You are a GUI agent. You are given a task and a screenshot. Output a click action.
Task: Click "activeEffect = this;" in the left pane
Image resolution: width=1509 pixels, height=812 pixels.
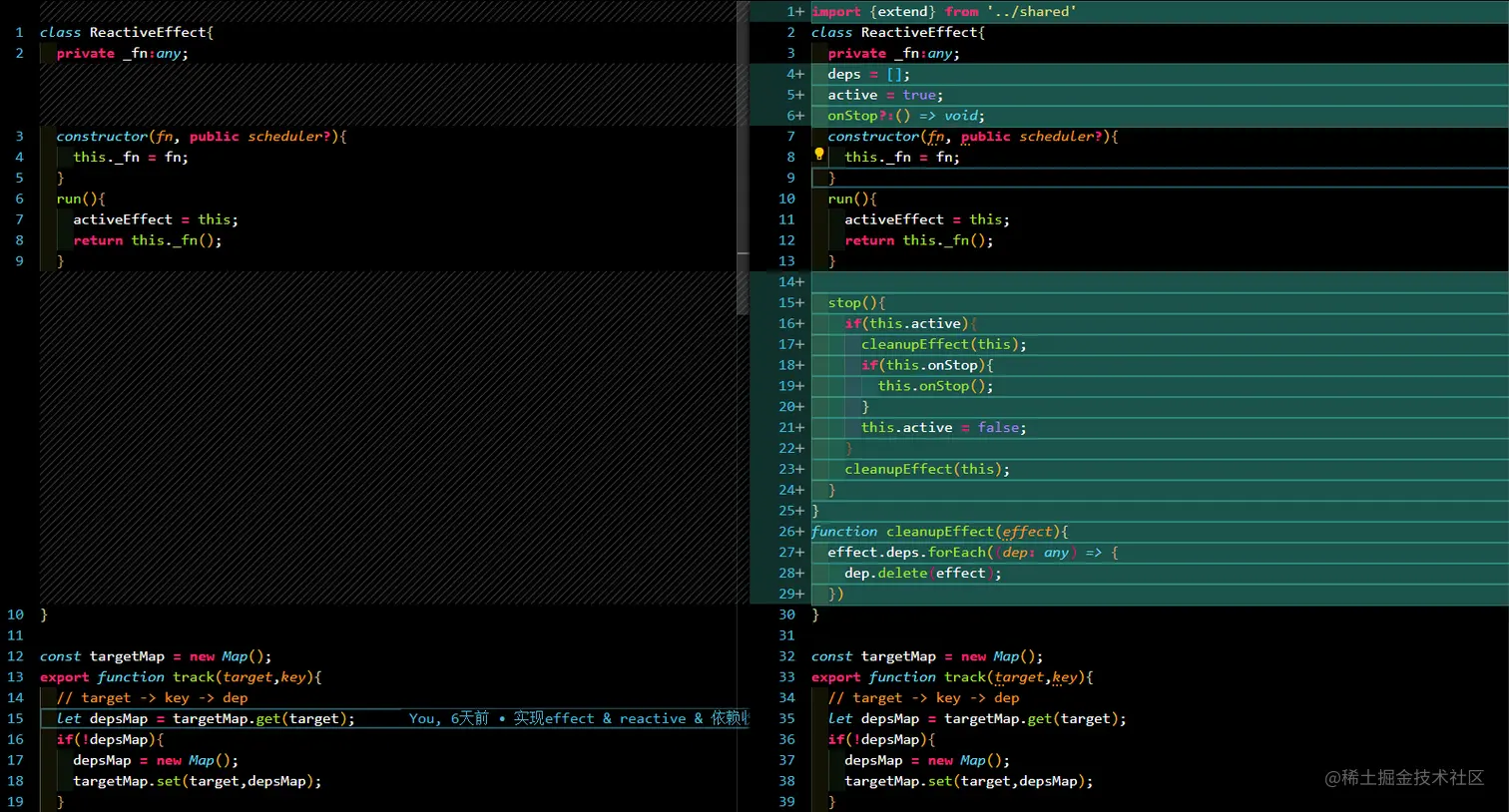(156, 219)
